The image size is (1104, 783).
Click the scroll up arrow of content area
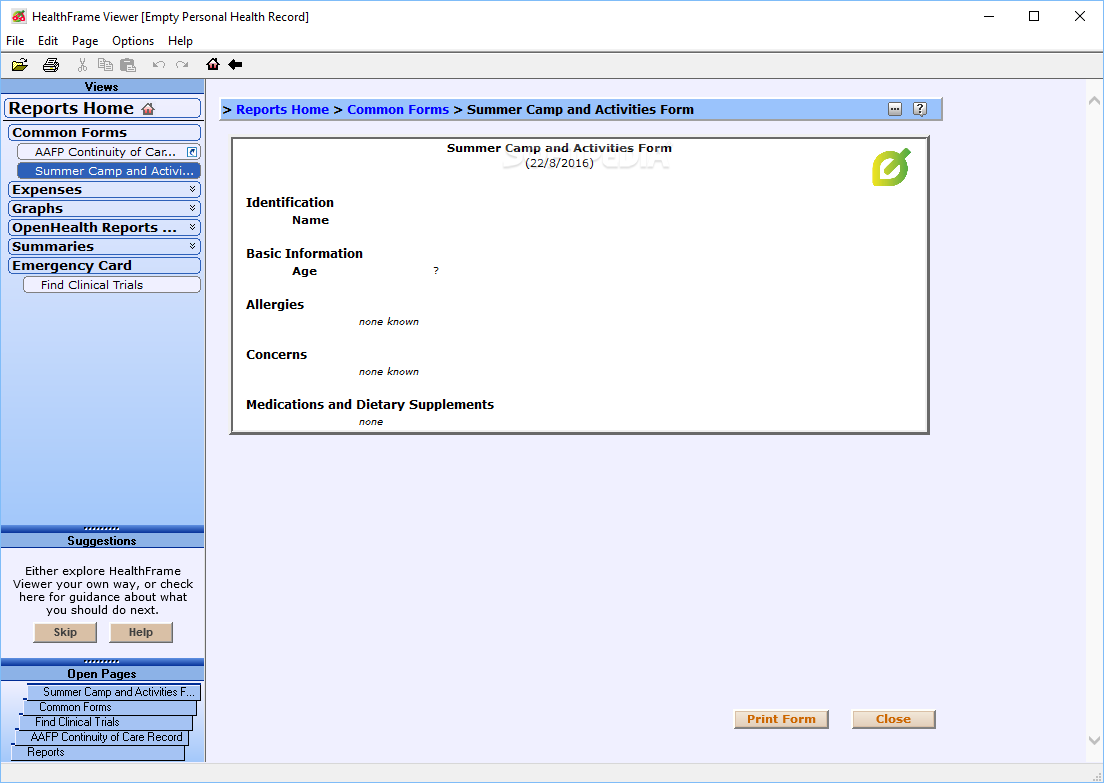1094,101
